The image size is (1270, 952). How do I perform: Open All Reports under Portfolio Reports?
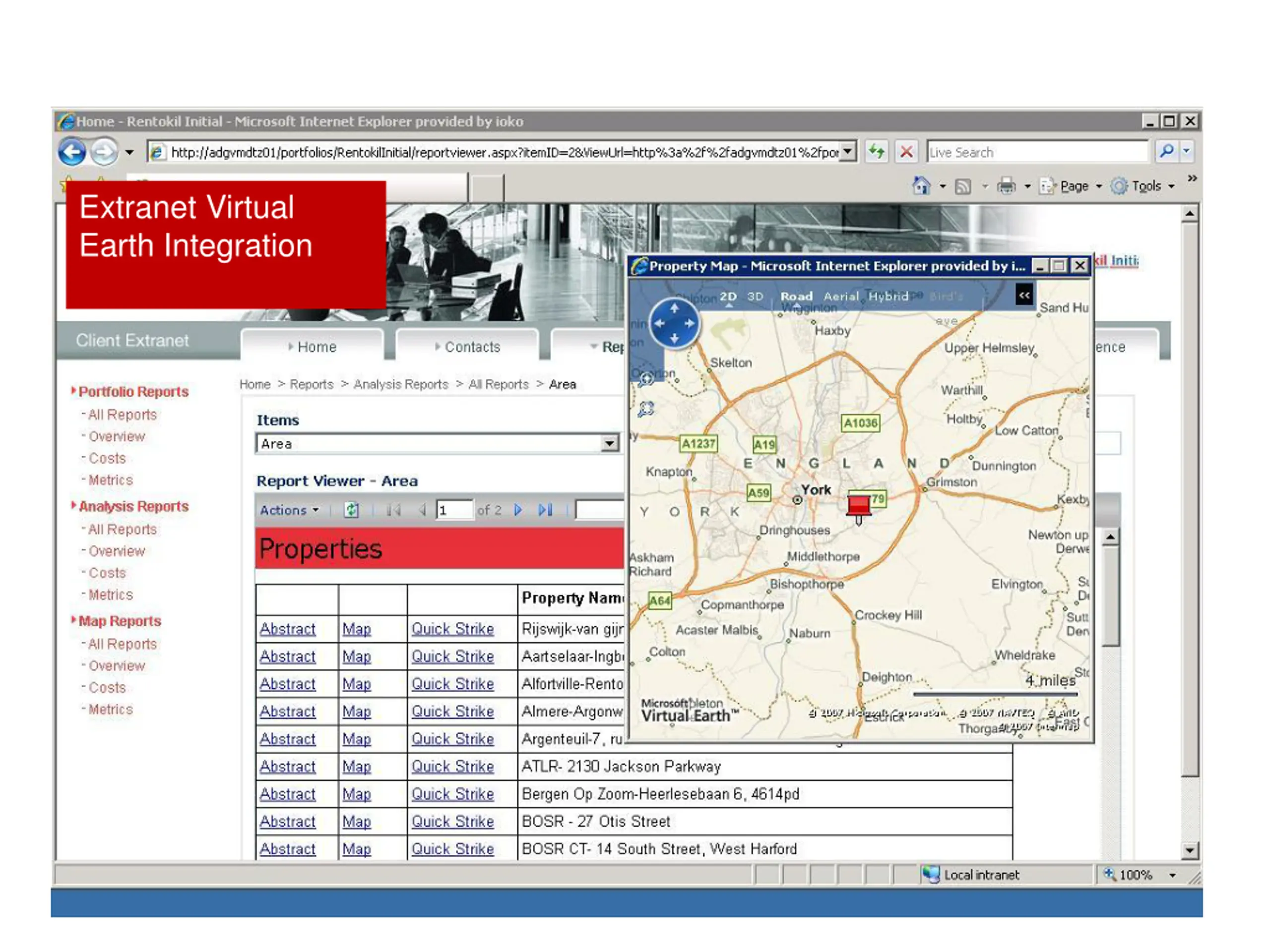point(122,415)
